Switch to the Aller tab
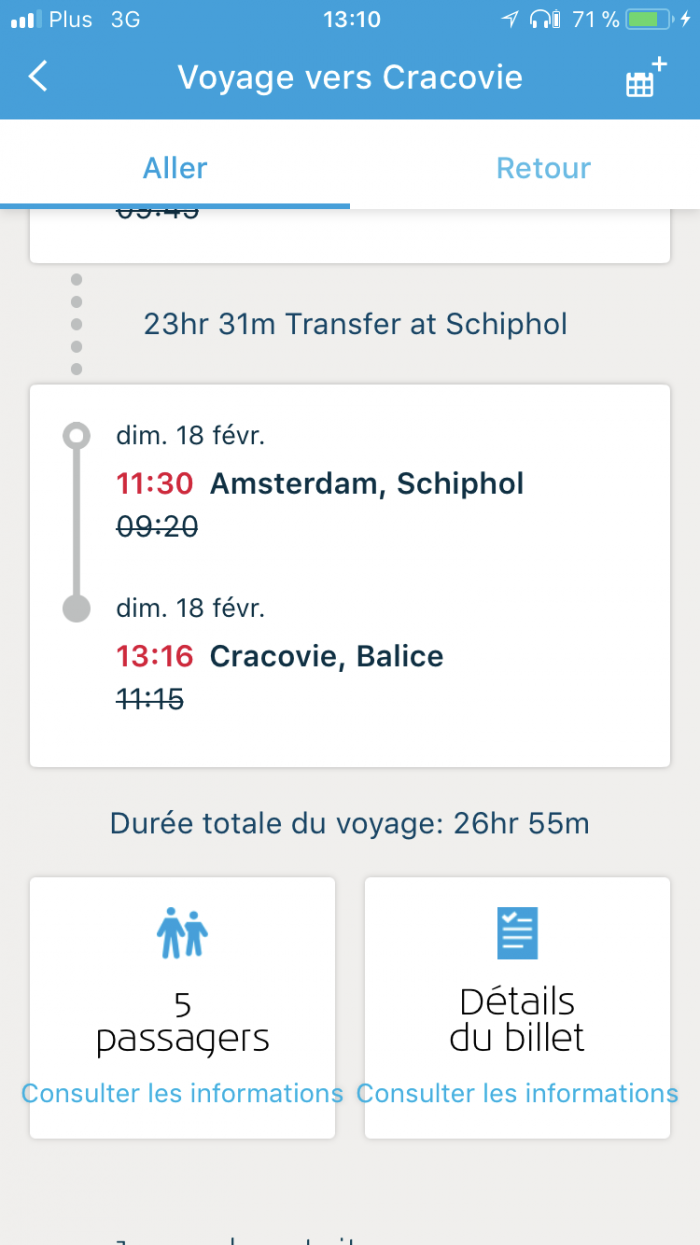 point(175,167)
